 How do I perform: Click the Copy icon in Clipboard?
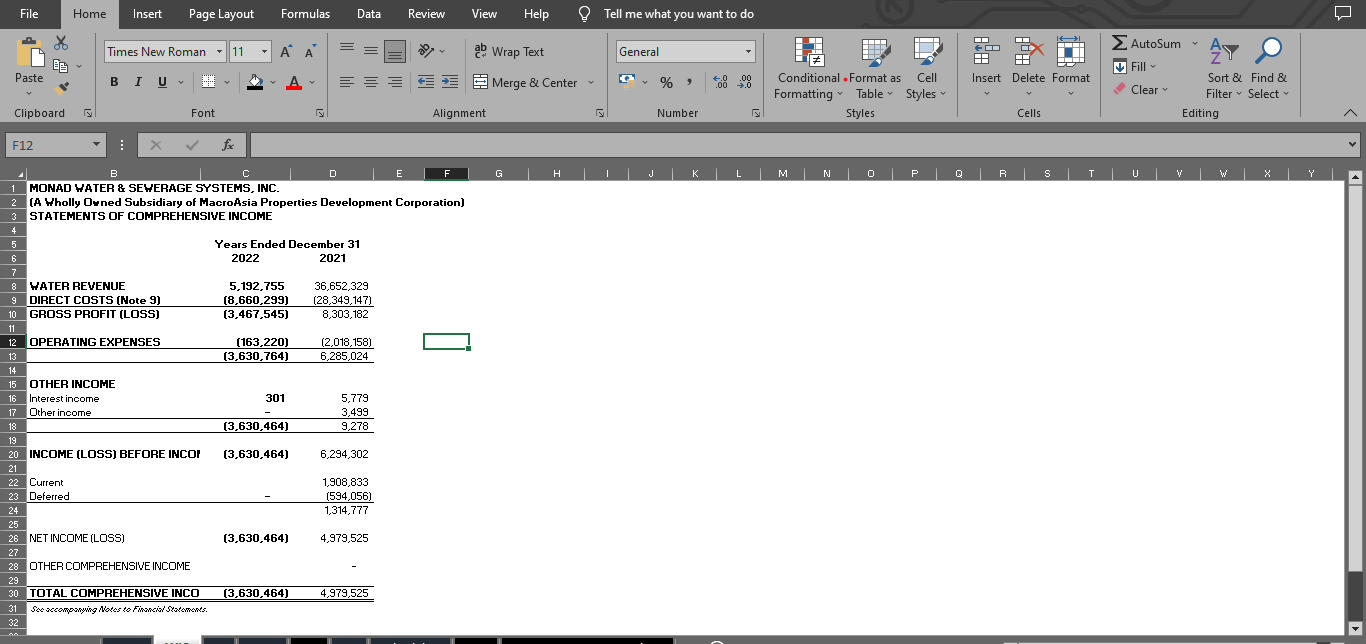[x=61, y=66]
